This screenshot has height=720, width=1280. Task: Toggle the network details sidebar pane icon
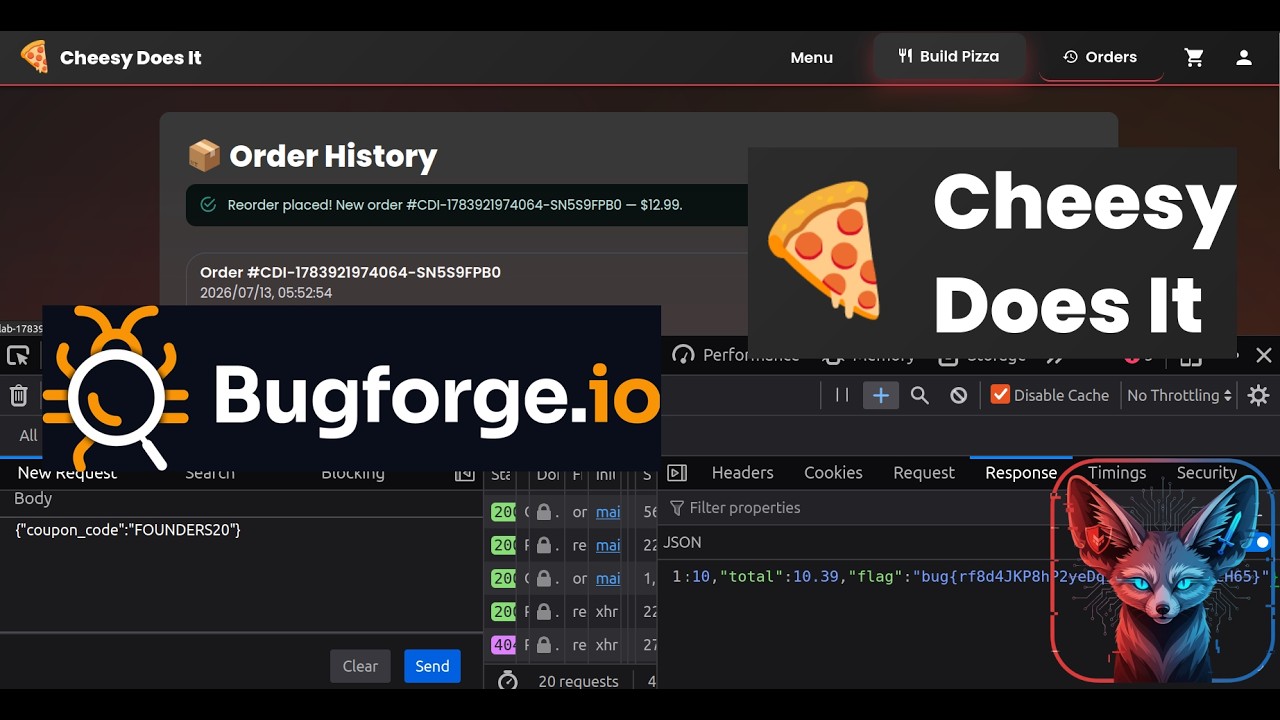pyautogui.click(x=677, y=473)
